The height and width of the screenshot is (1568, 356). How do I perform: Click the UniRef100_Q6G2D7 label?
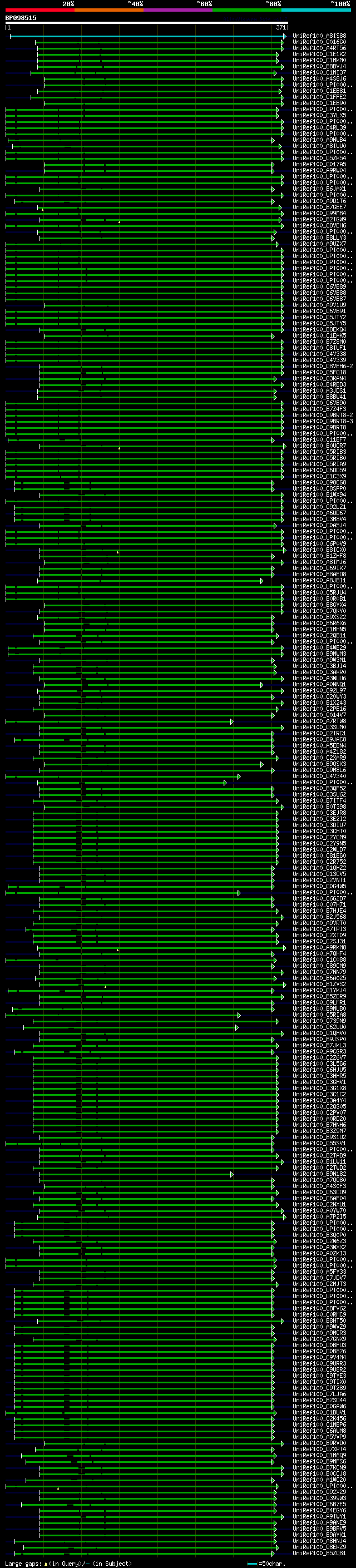[319, 898]
